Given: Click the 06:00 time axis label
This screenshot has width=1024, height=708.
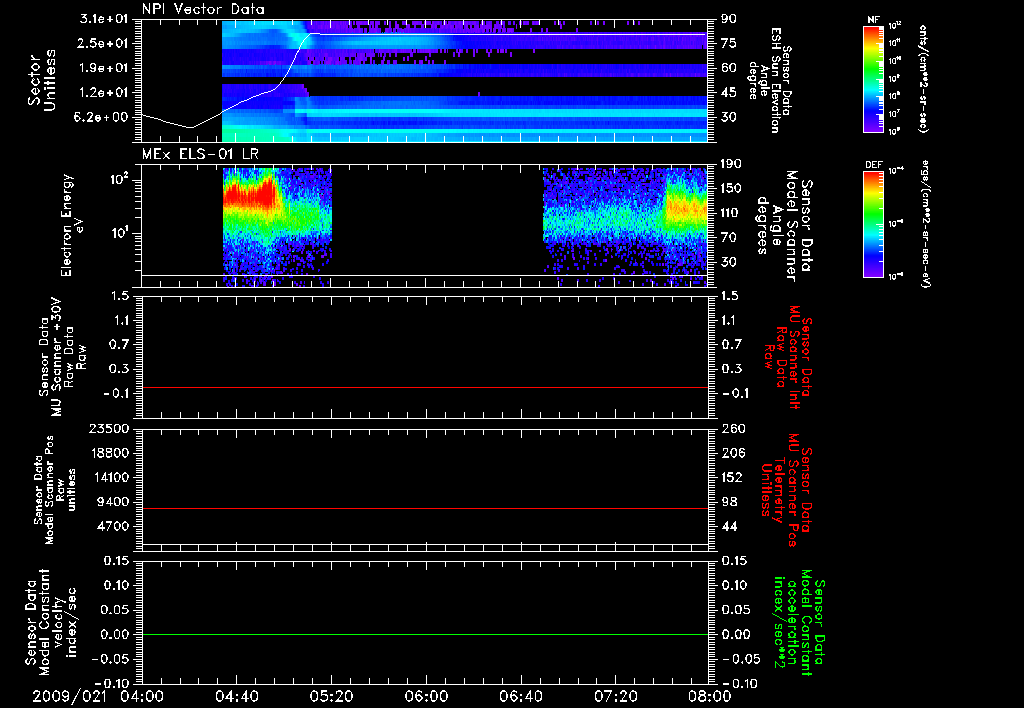Looking at the screenshot, I should (426, 696).
